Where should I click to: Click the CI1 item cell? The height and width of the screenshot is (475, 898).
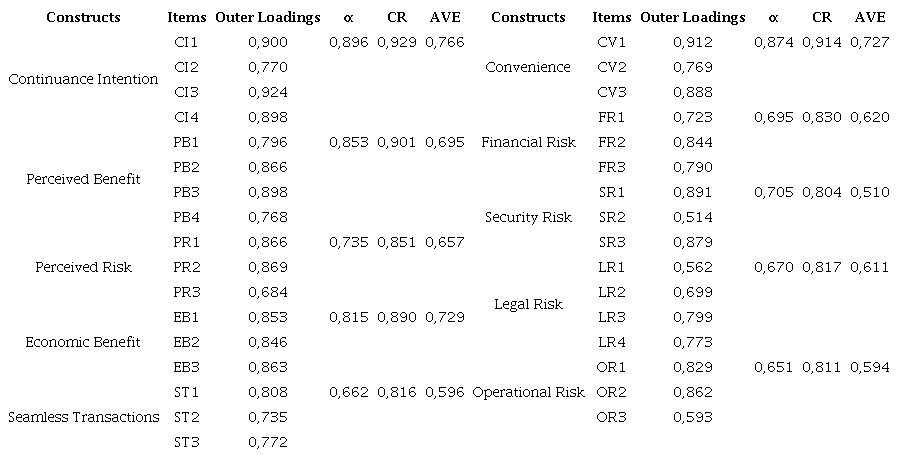[x=186, y=42]
